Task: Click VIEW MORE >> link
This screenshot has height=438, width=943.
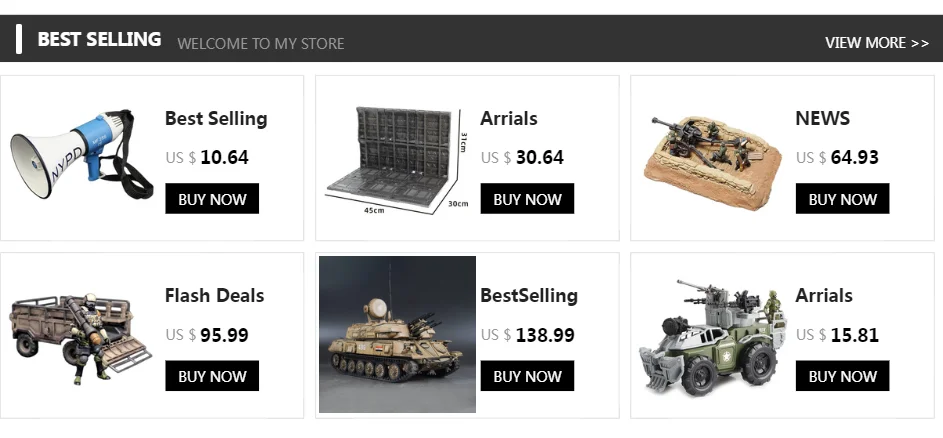Action: tap(876, 43)
